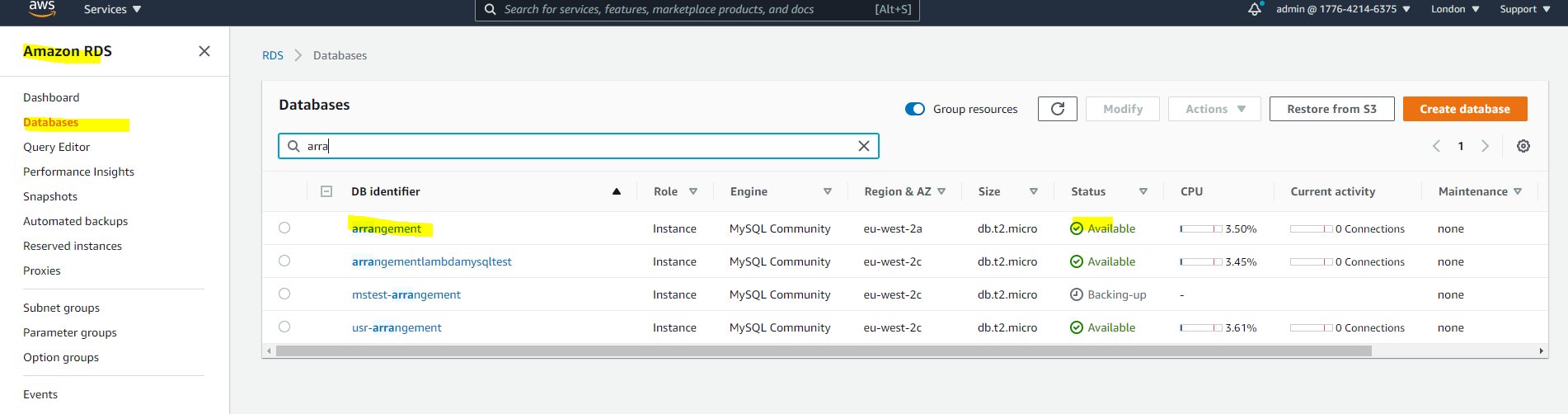The width and height of the screenshot is (1568, 414).
Task: Select the arrangement database radio button
Action: pyautogui.click(x=284, y=228)
